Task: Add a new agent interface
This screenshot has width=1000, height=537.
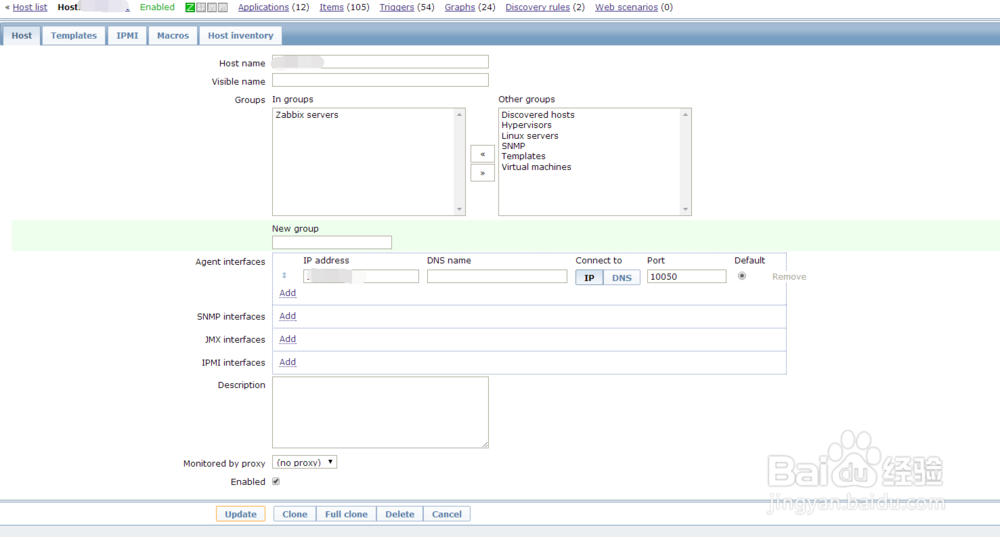Action: tap(288, 293)
